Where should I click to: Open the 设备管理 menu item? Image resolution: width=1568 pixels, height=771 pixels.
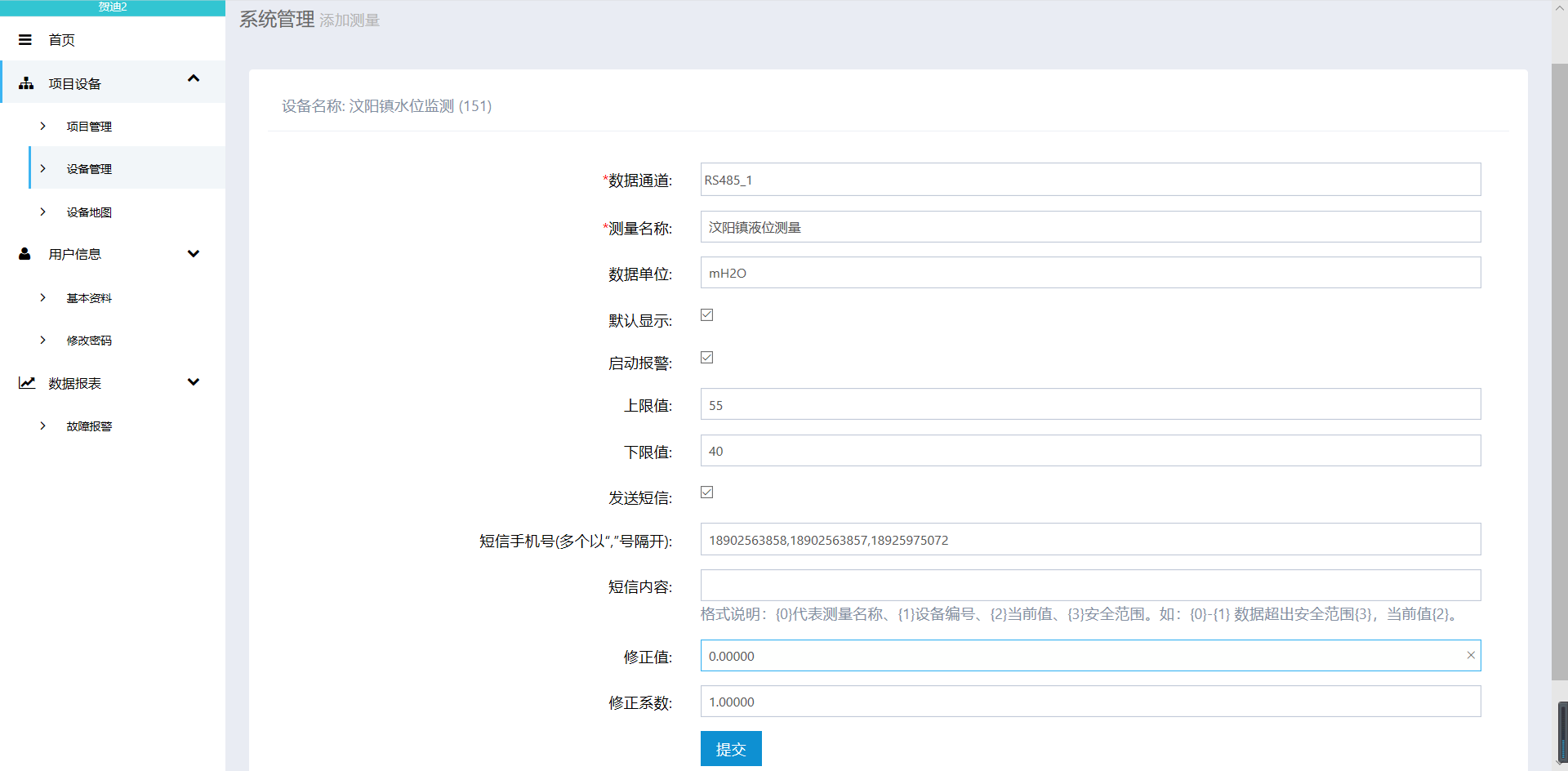point(89,169)
